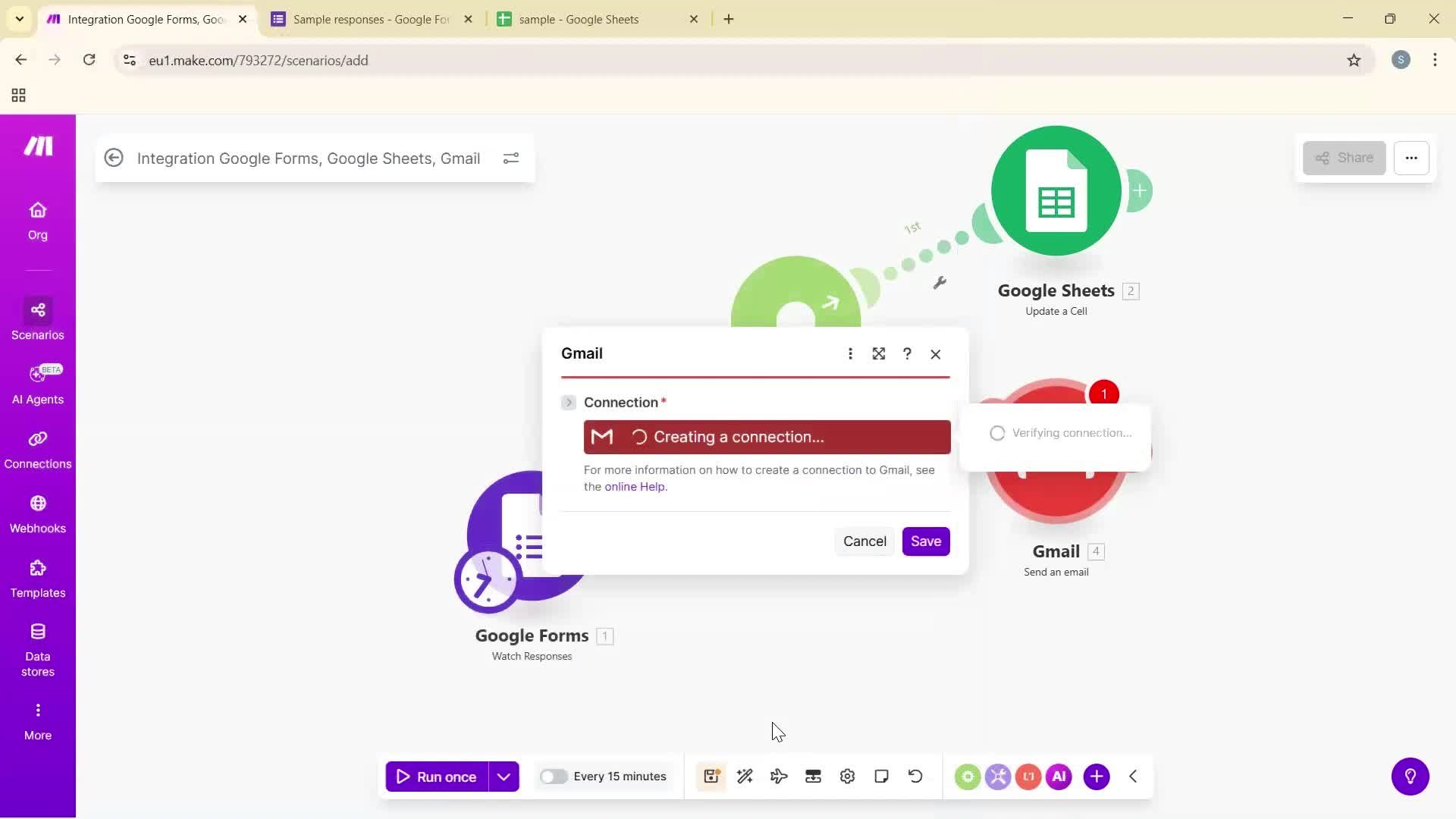The height and width of the screenshot is (819, 1456).
Task: Open the AI assistant purple icon
Action: 1059,776
